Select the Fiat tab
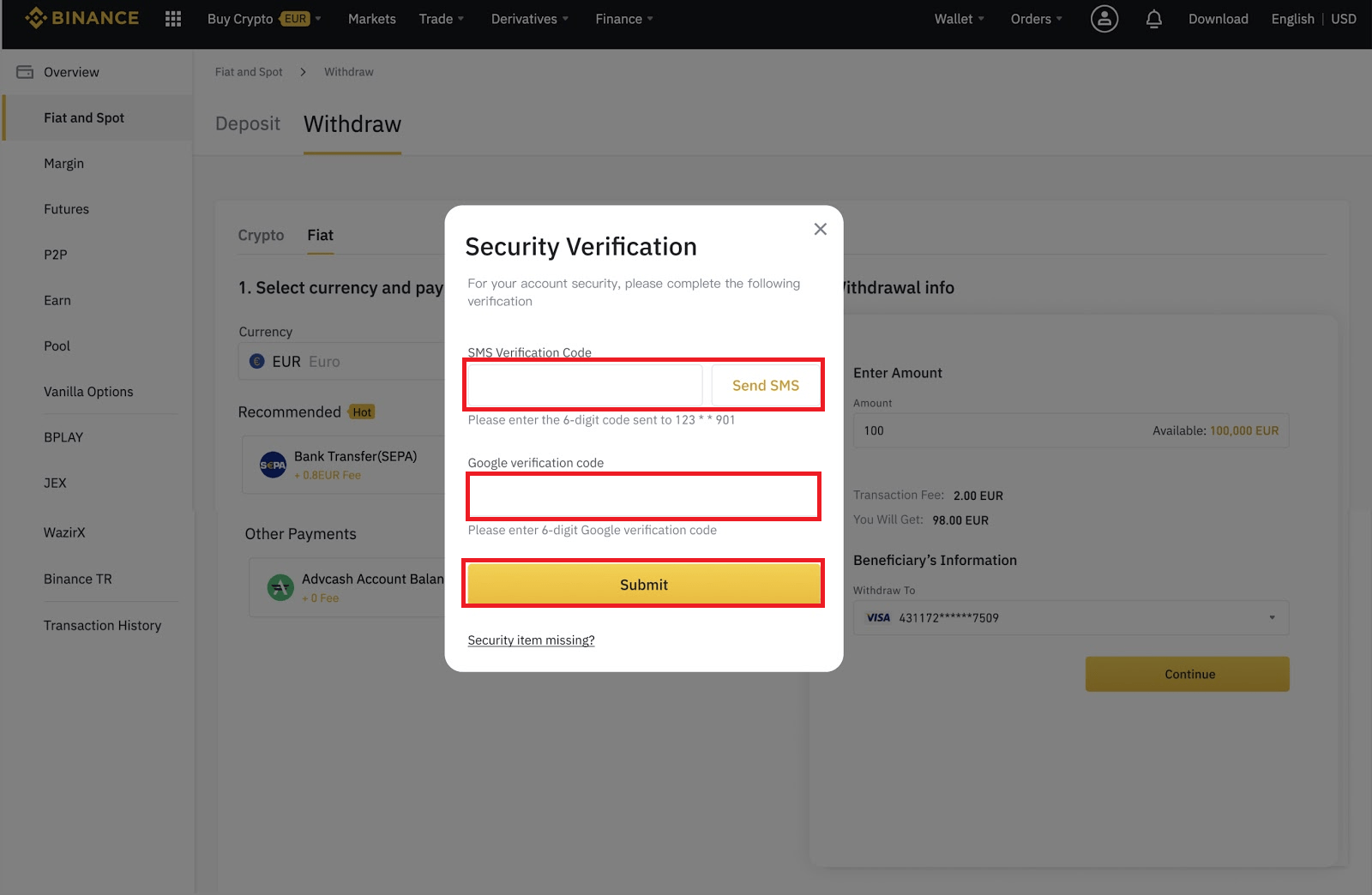1372x895 pixels. [x=321, y=235]
